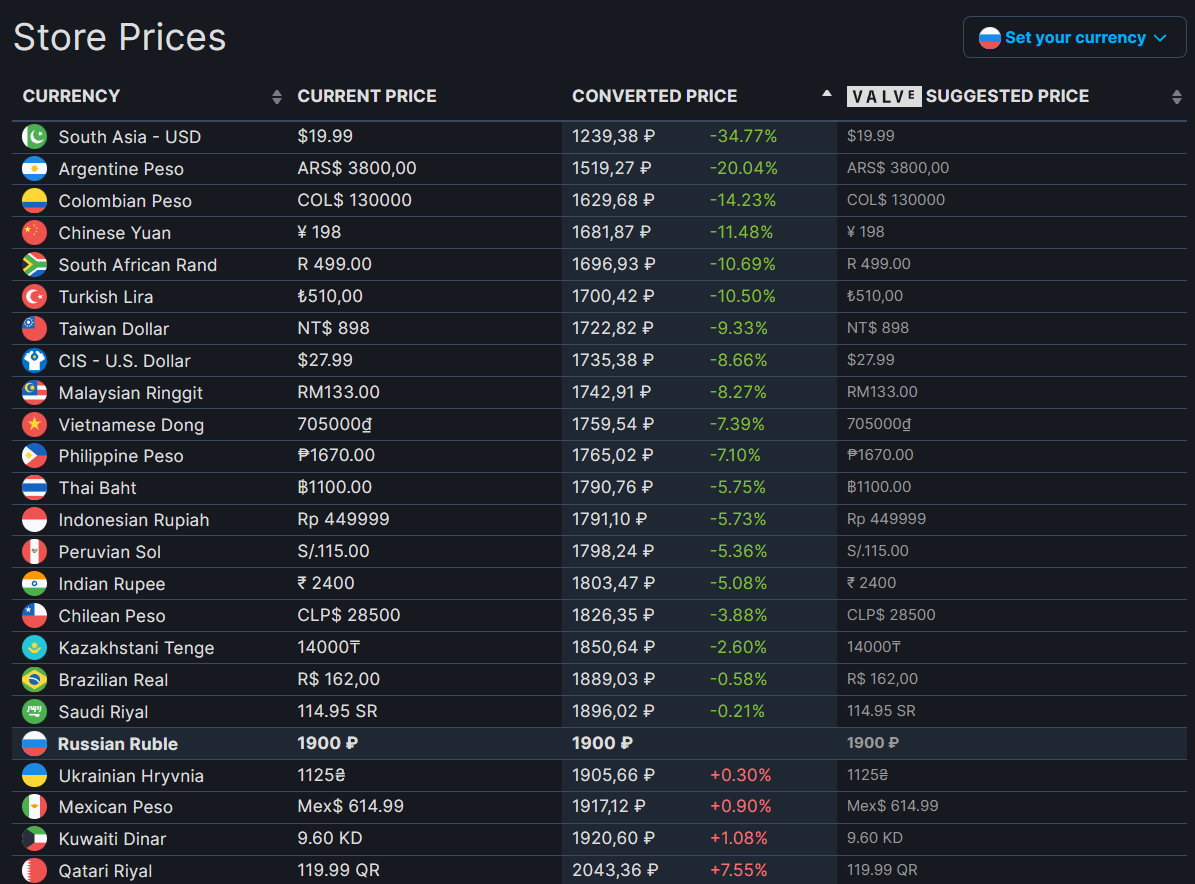Click the Chinese Yuan currency name

click(x=114, y=232)
